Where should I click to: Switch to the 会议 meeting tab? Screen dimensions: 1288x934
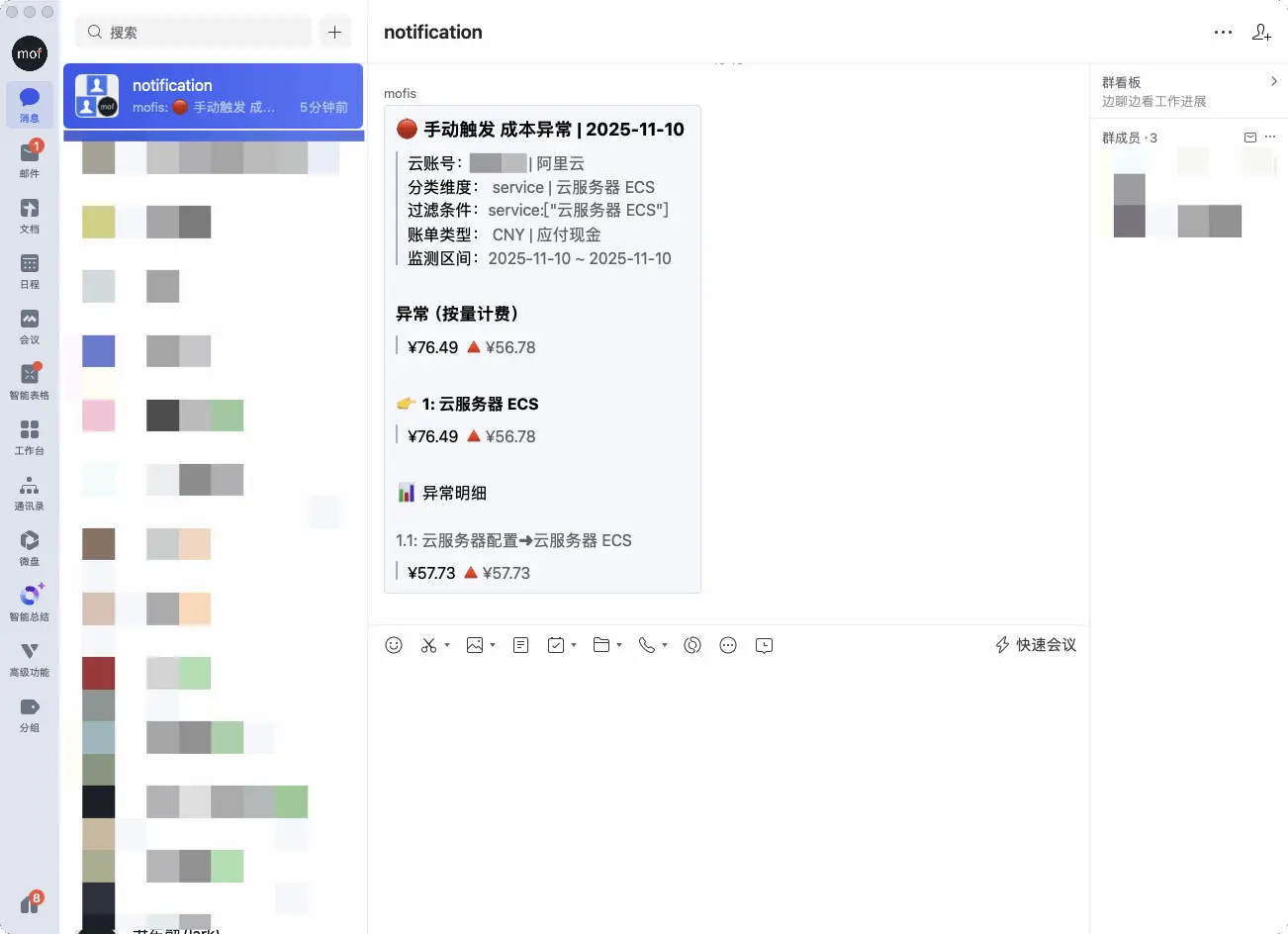click(x=30, y=326)
